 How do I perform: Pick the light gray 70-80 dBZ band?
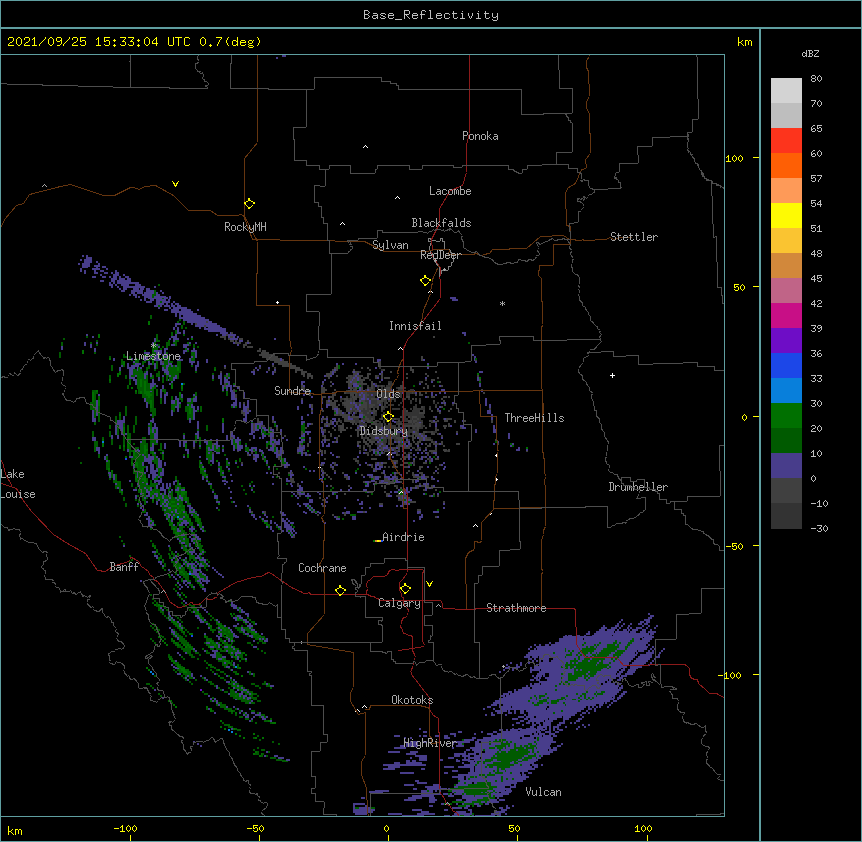[786, 90]
